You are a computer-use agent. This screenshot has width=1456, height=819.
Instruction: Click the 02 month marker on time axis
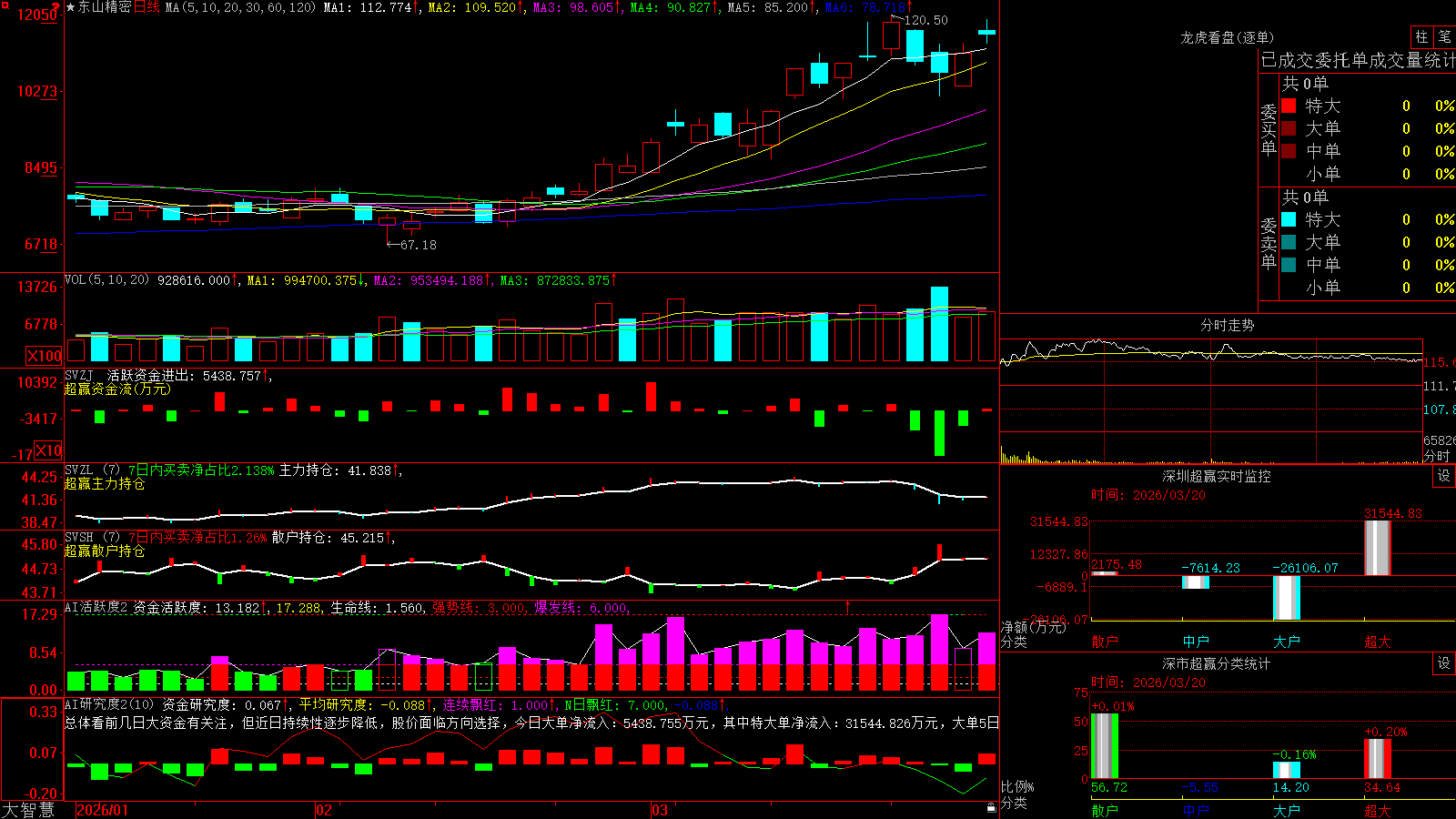(x=324, y=810)
